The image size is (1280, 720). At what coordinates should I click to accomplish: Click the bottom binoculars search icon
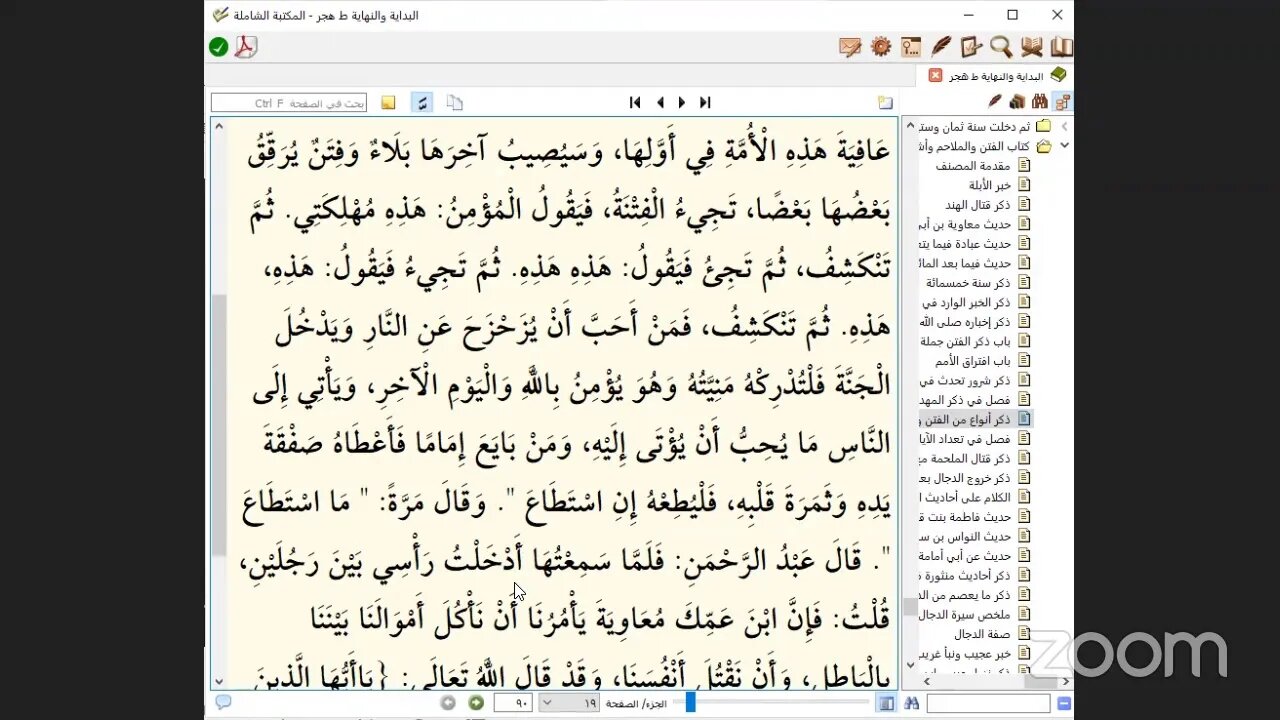click(x=911, y=704)
